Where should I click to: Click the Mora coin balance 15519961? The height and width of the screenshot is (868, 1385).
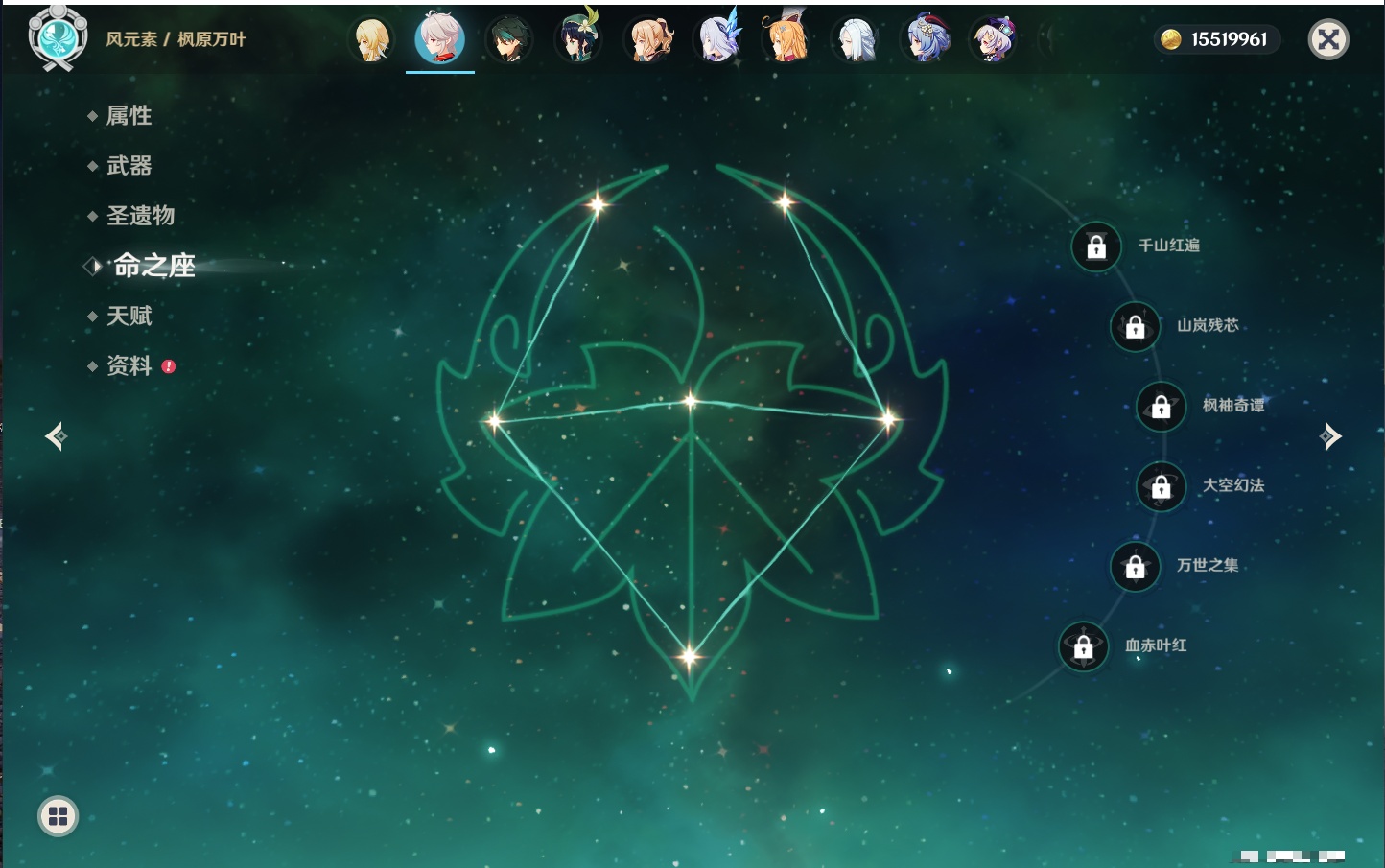[1215, 39]
